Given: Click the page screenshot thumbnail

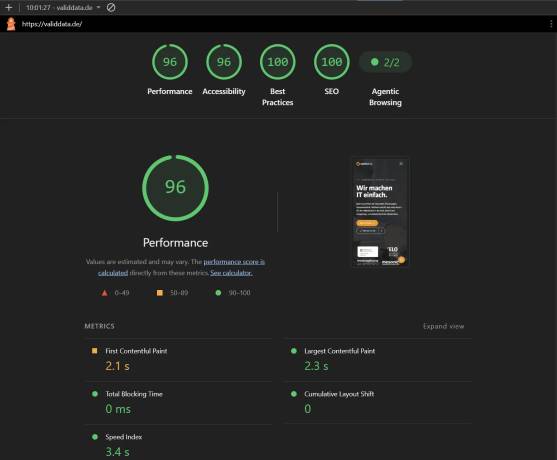Looking at the screenshot, I should 380,212.
